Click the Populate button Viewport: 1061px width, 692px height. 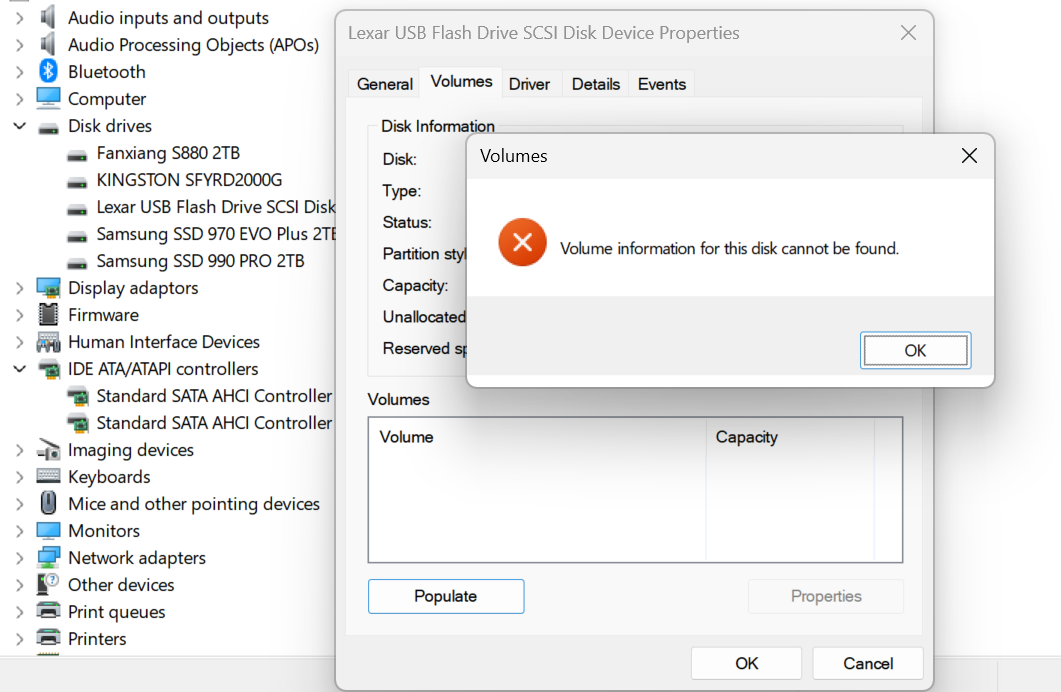[446, 596]
